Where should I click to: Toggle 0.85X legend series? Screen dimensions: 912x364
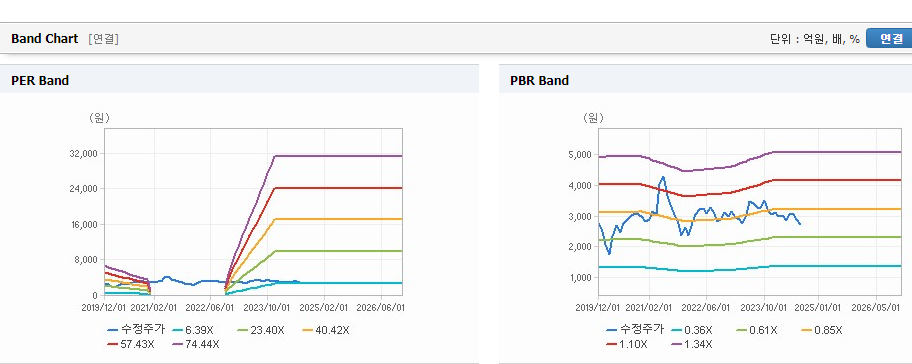[x=822, y=330]
